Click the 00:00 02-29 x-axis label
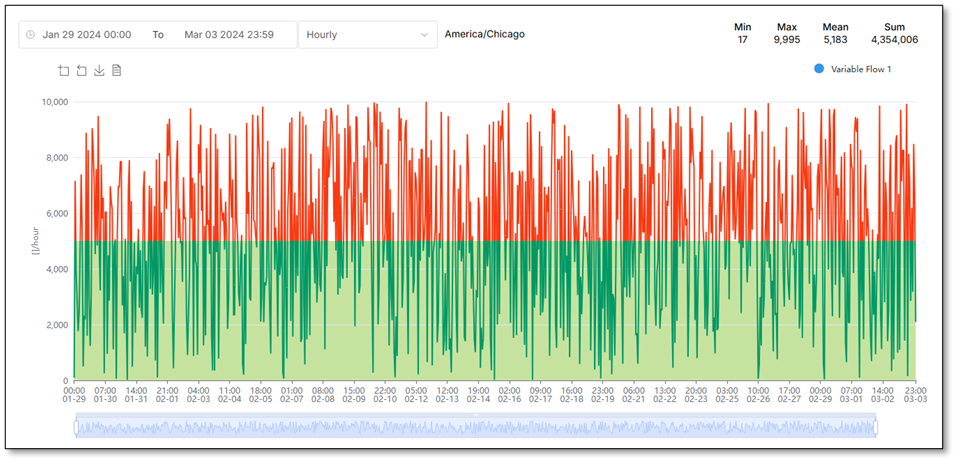 click(x=820, y=394)
